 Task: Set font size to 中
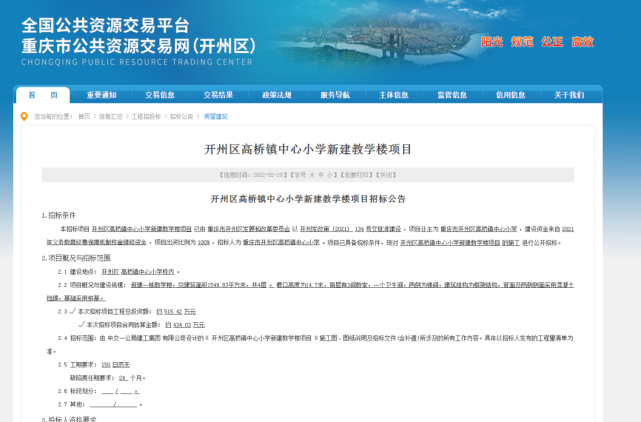[321, 175]
